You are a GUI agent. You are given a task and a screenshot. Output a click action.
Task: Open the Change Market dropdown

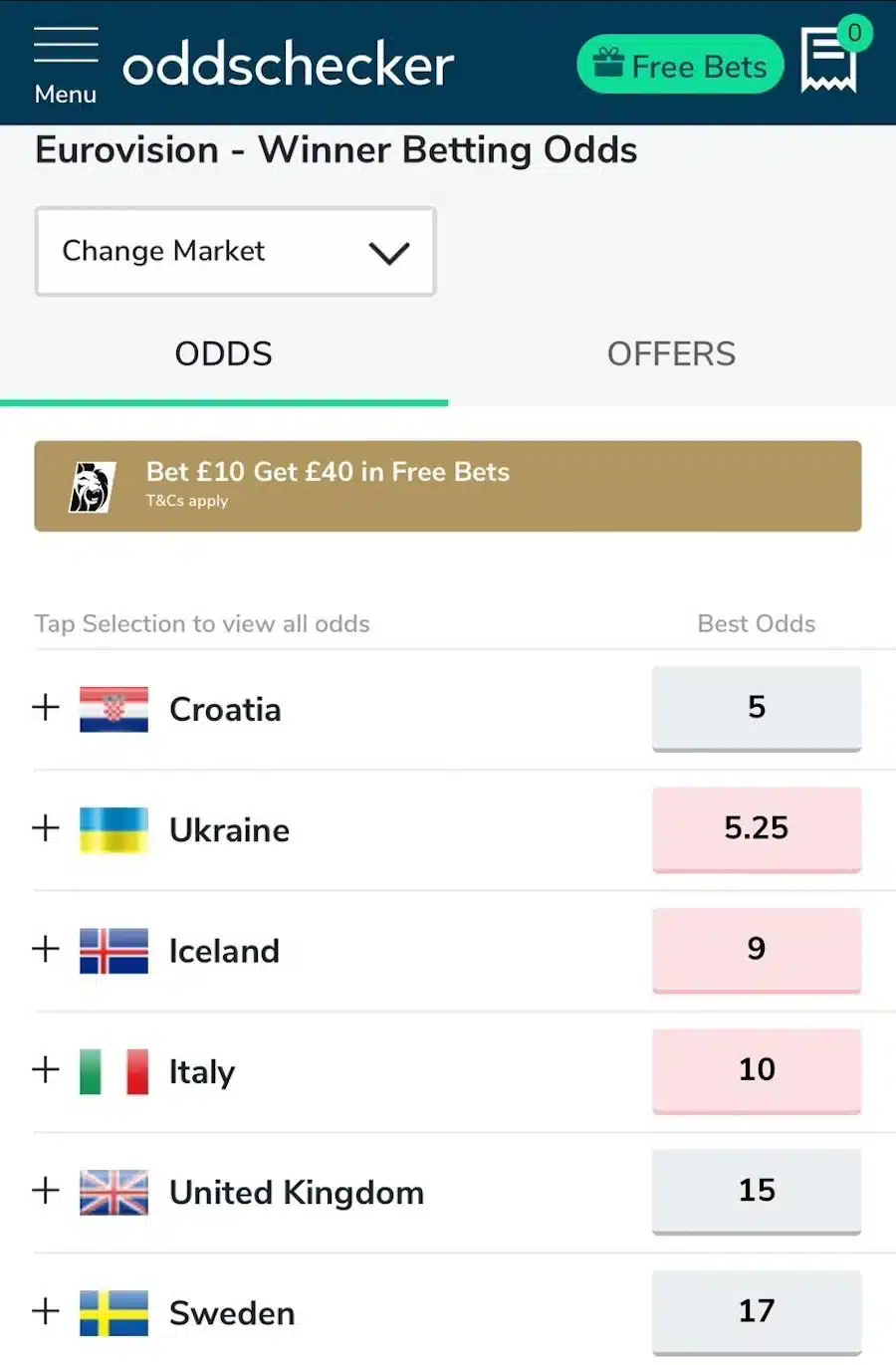coord(236,251)
